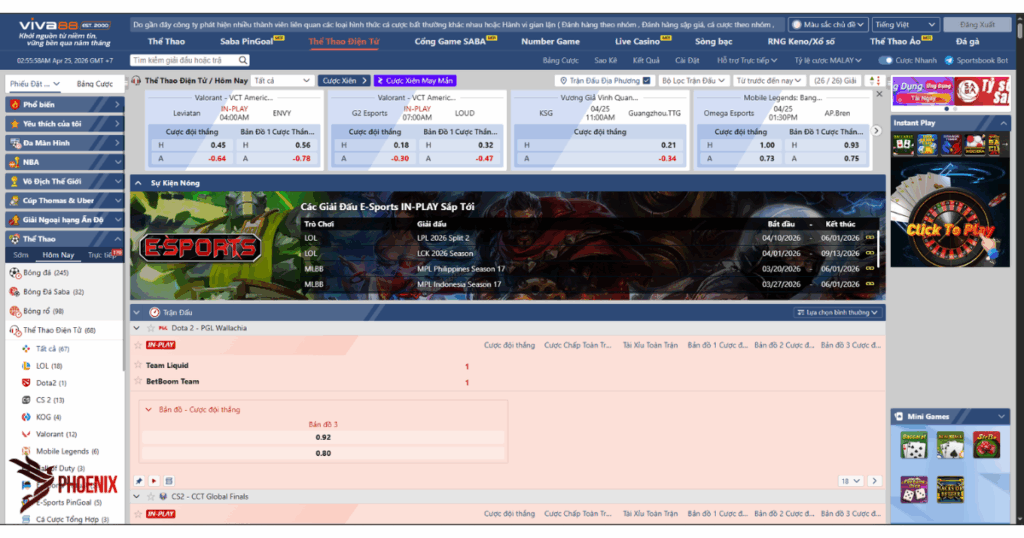The width and height of the screenshot is (1024, 538).
Task: Click the KOG game icon in sidebar
Action: click(x=26, y=417)
